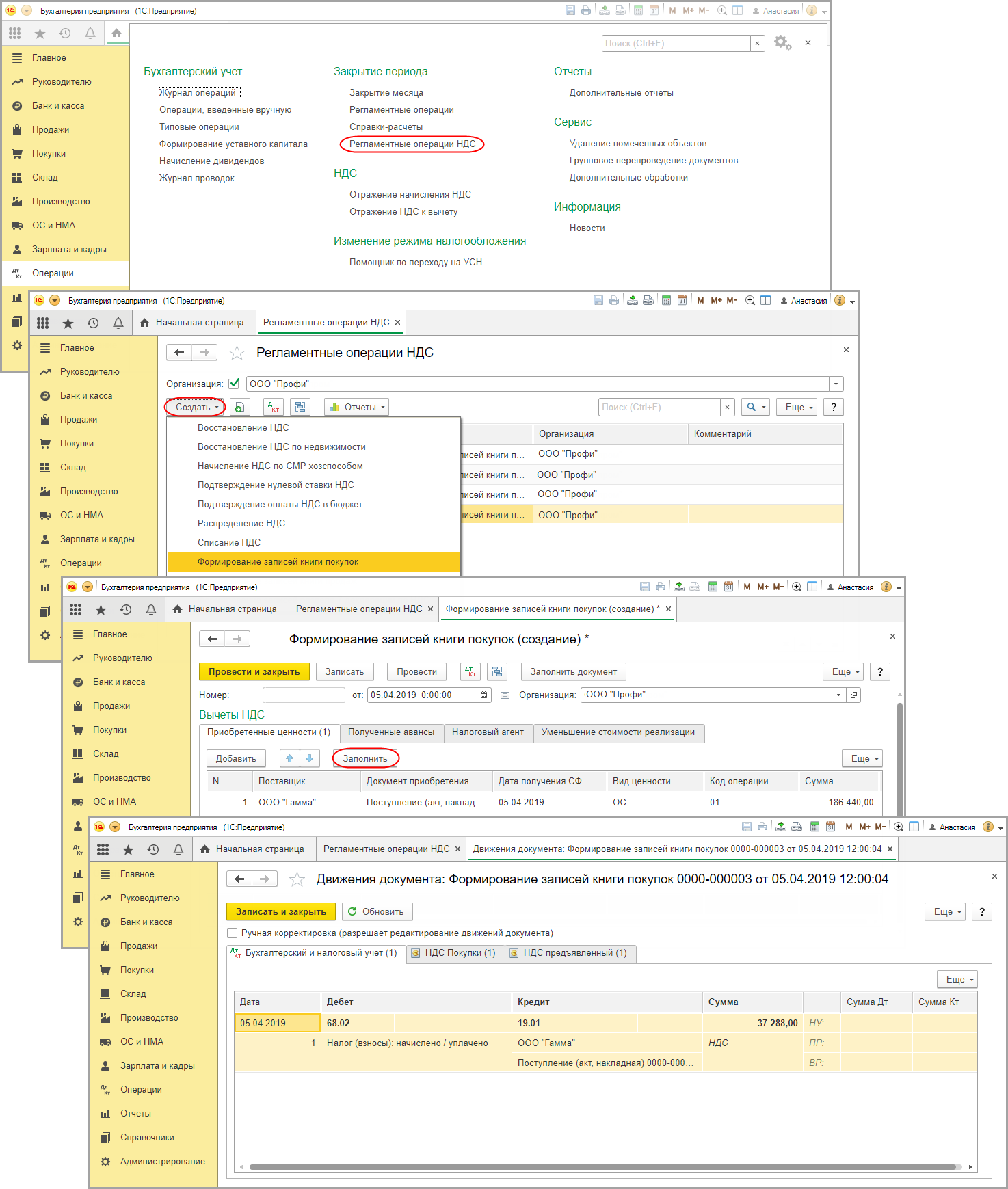This screenshot has height=1189, width=1008.
Task: Open Организация dropdown arrow in Регламентные операции НДС list
Action: point(836,384)
